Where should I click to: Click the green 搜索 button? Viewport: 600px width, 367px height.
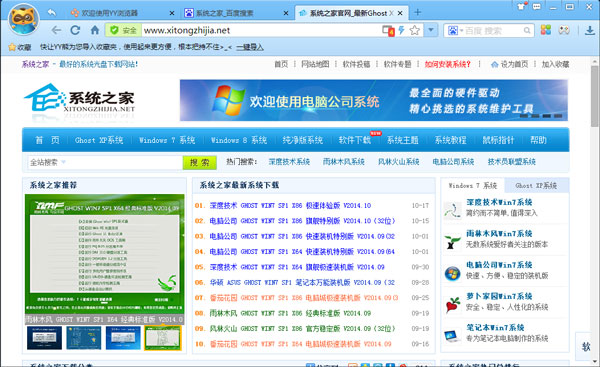coord(200,163)
